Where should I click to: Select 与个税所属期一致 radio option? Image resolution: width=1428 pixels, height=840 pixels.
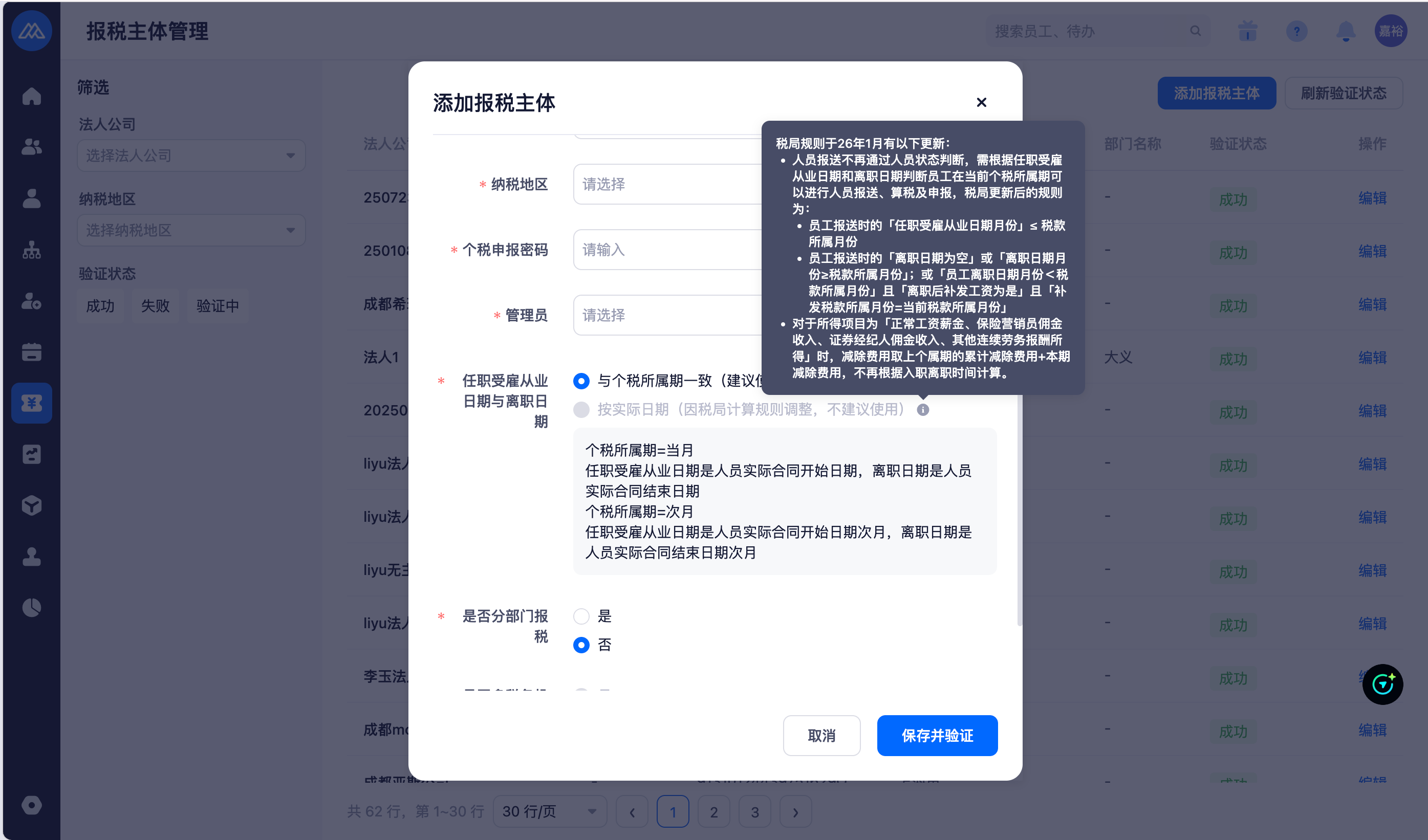point(581,381)
